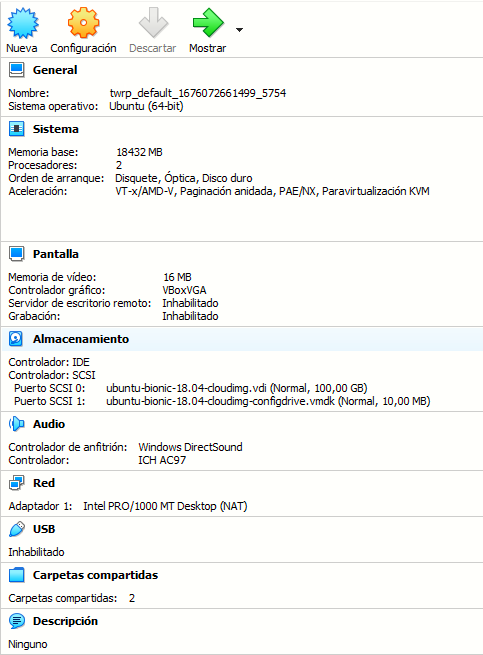Click the USB plug icon
Viewport: 483px width, 655px height.
tap(17, 529)
